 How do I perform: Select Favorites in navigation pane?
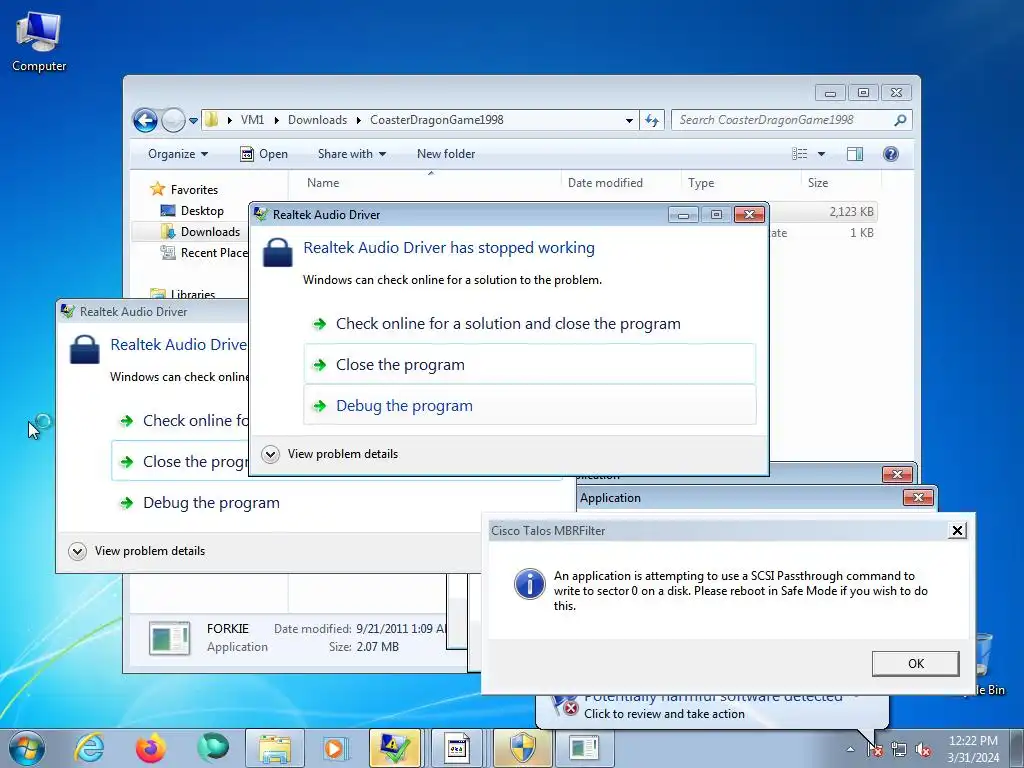(194, 189)
